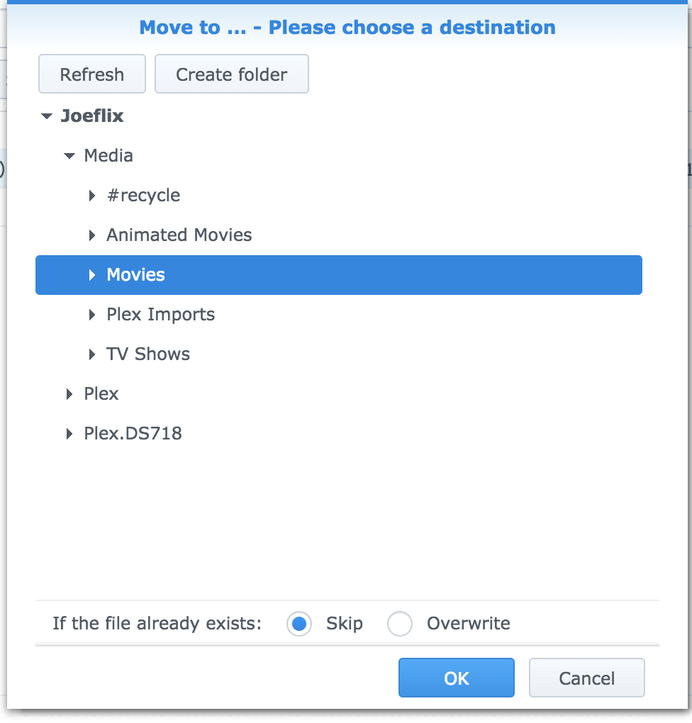Expand the #recycle folder arrow
Viewport: 692px width, 723px height.
[92, 196]
